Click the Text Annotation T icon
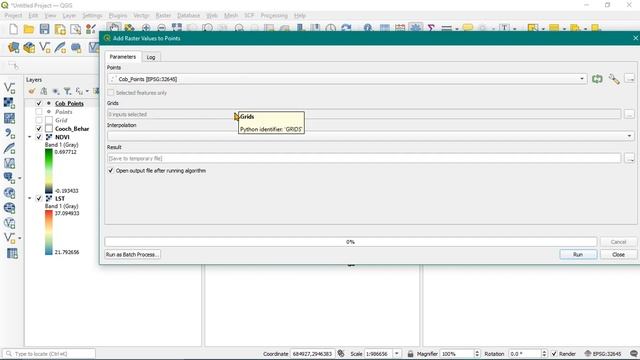Screen dimensions: 640x360 504,28
